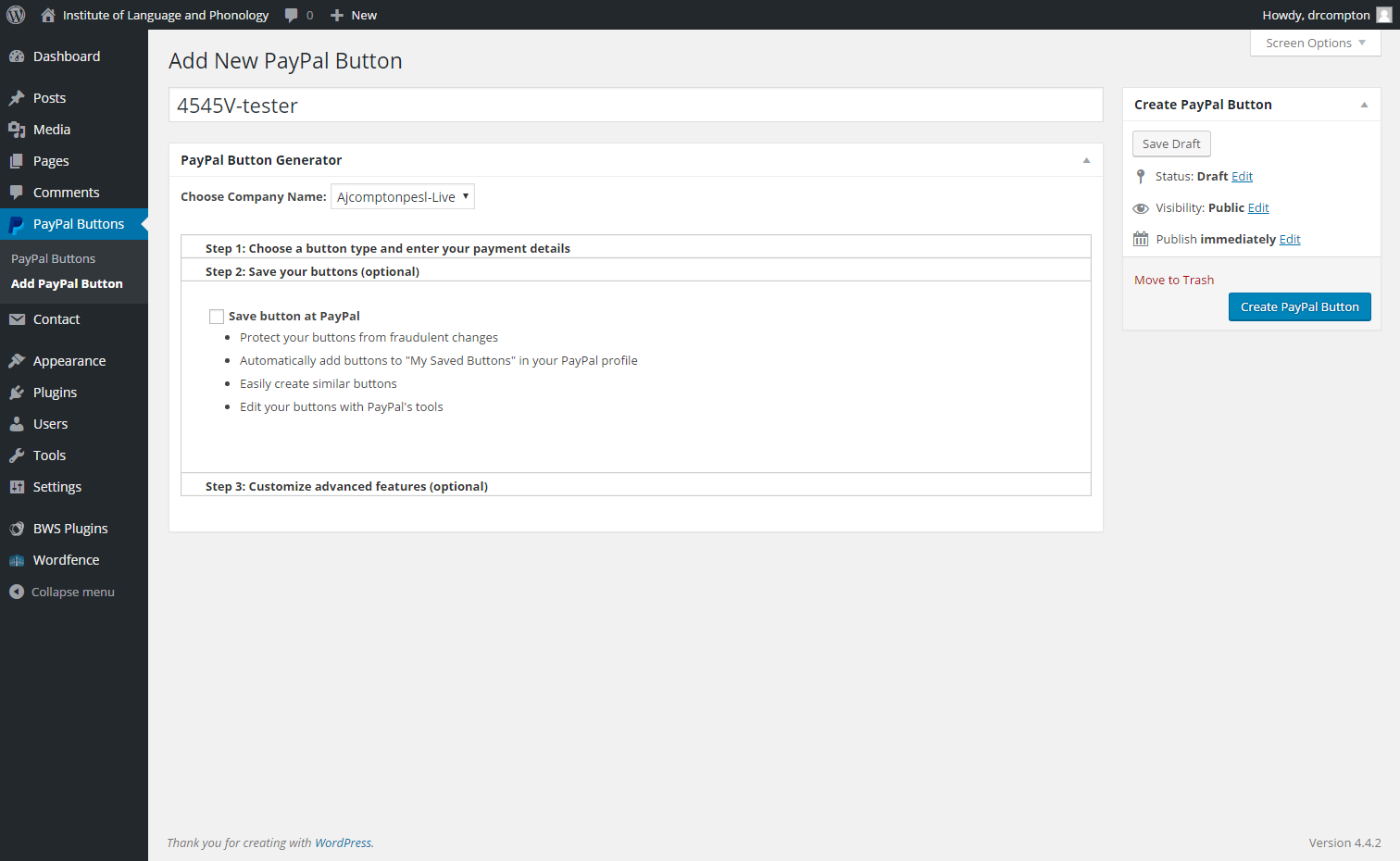Open the Pages menu item

[74, 161]
